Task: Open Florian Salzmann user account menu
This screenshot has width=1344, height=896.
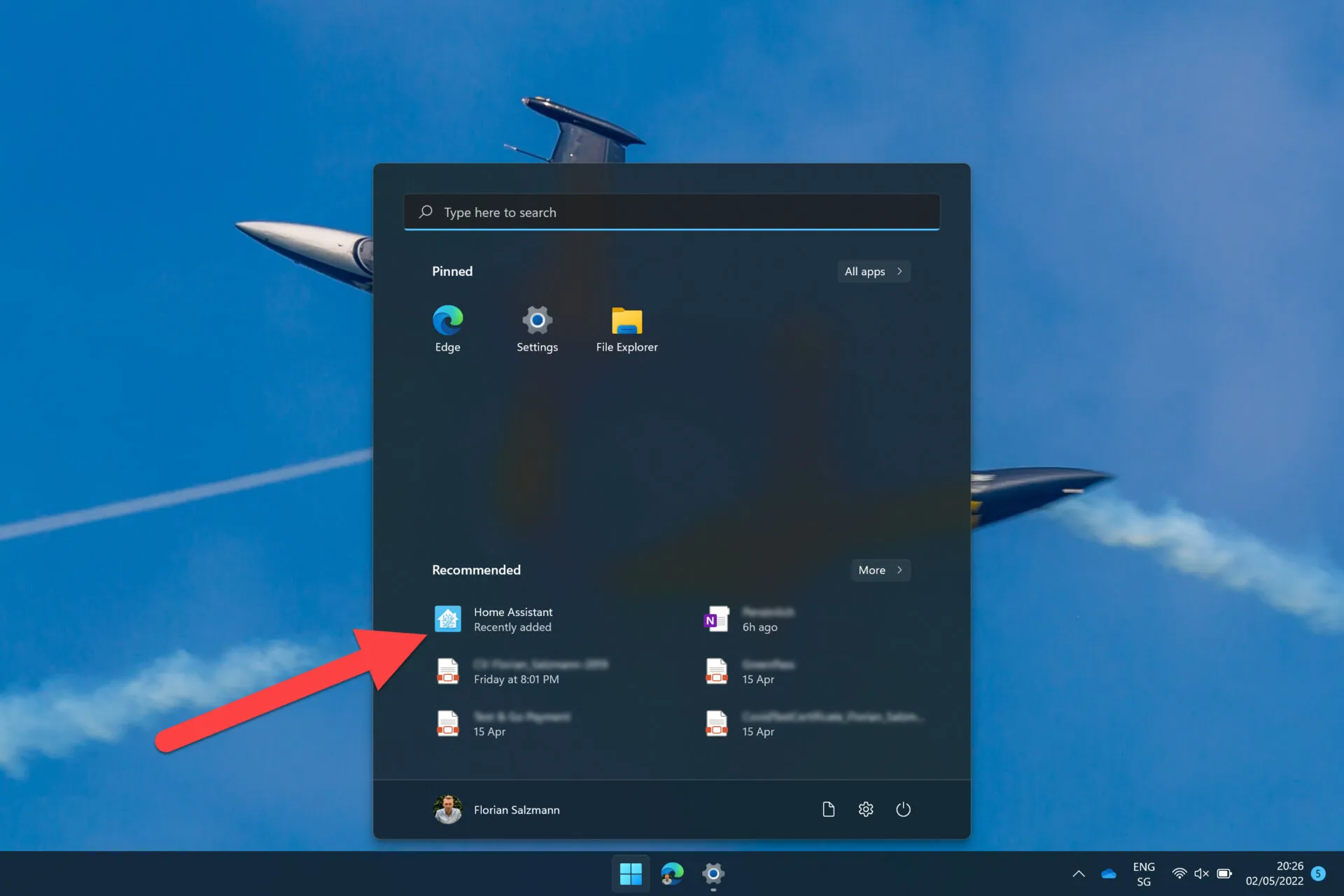Action: pos(497,809)
